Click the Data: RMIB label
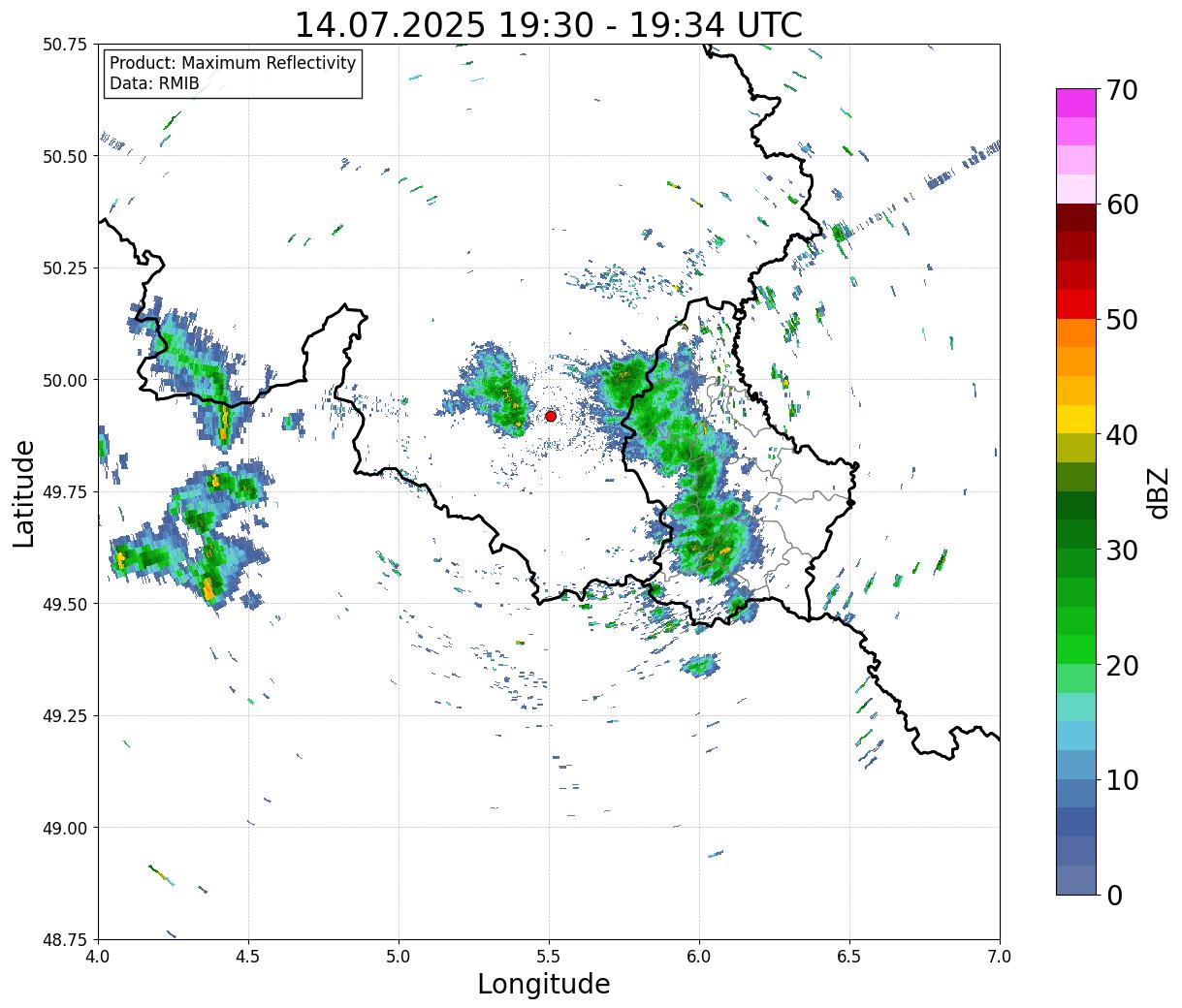Viewport: 1182px width, 1008px height. [x=154, y=83]
